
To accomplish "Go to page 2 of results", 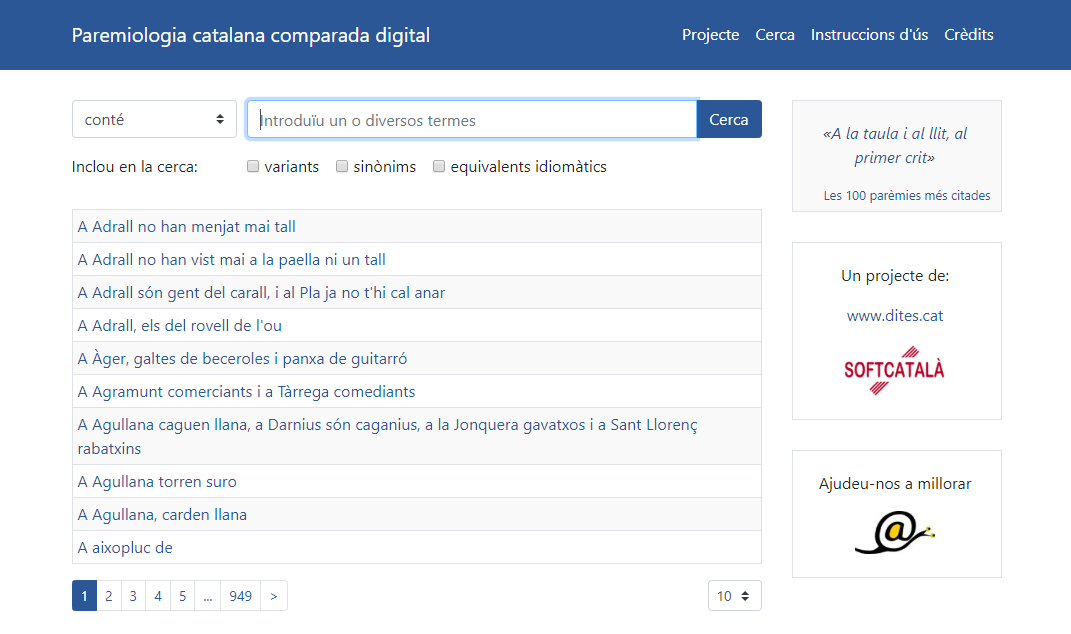I will tap(108, 596).
